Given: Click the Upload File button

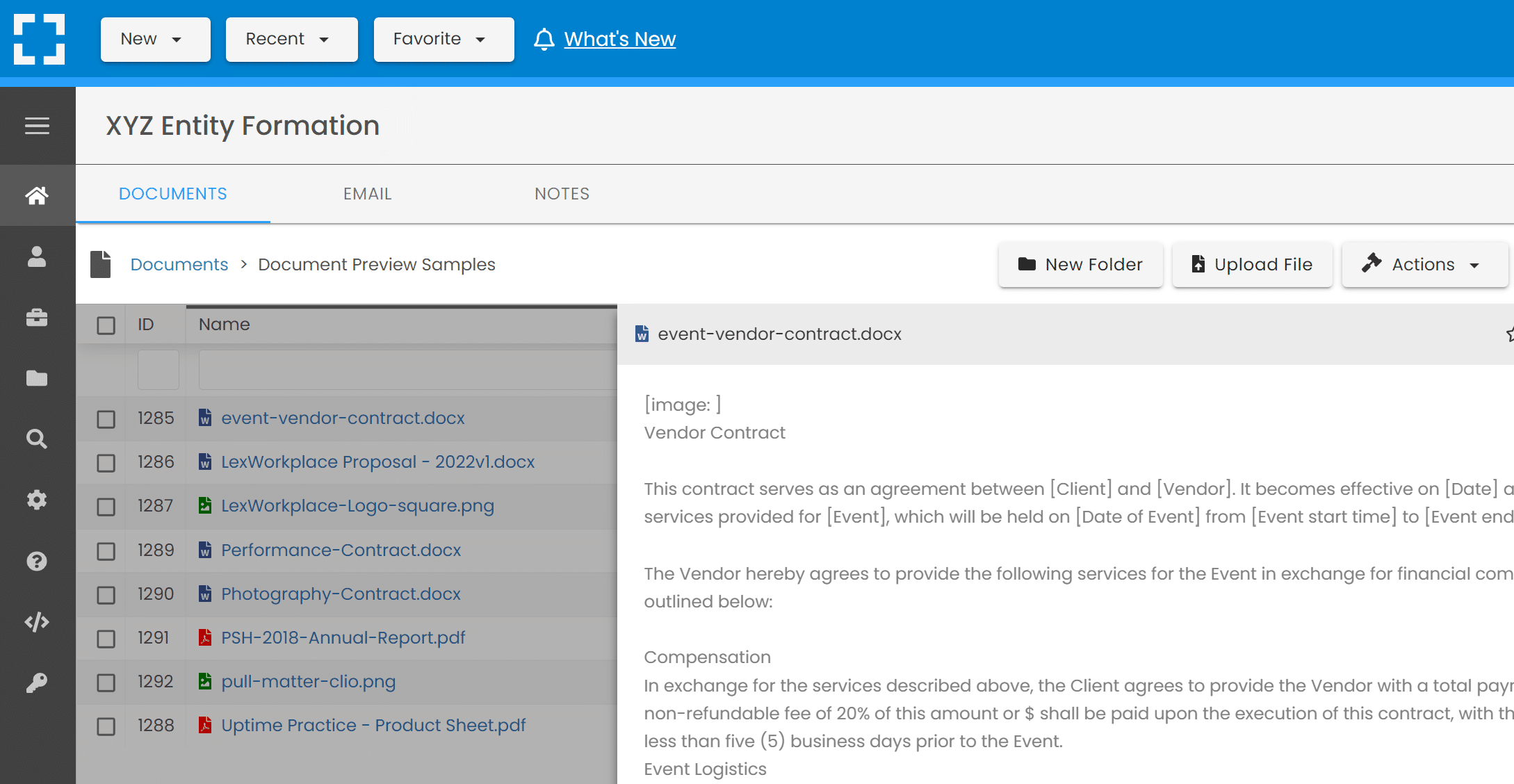Looking at the screenshot, I should 1252,264.
